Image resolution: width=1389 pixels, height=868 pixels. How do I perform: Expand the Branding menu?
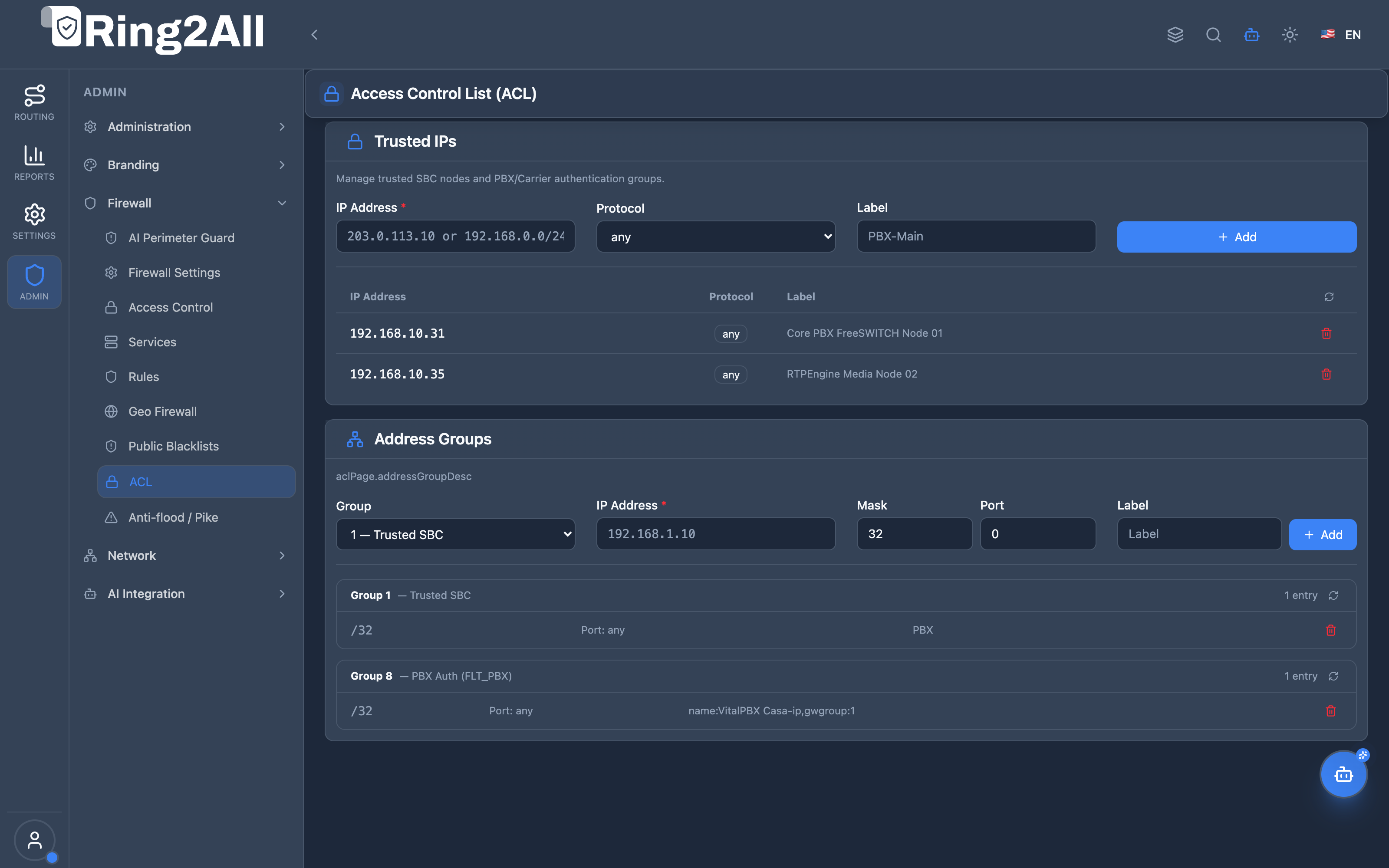pos(185,165)
